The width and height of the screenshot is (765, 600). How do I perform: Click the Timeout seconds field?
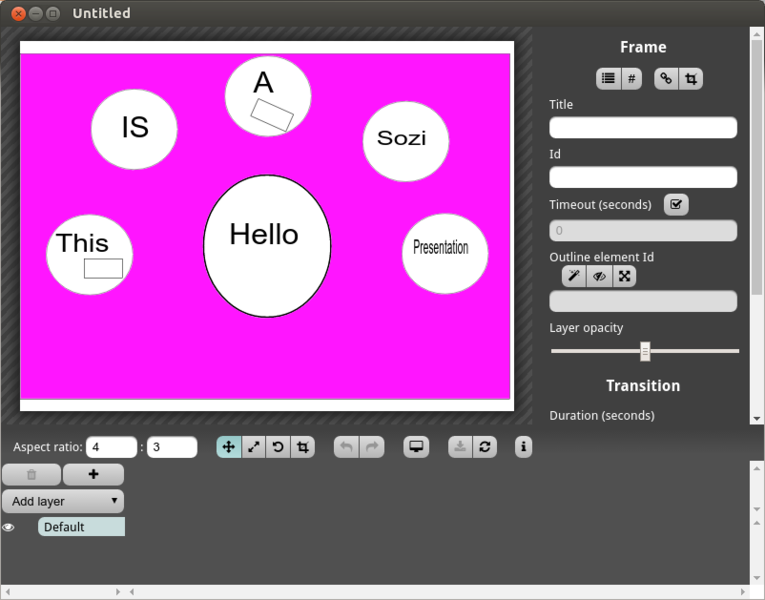click(x=643, y=231)
